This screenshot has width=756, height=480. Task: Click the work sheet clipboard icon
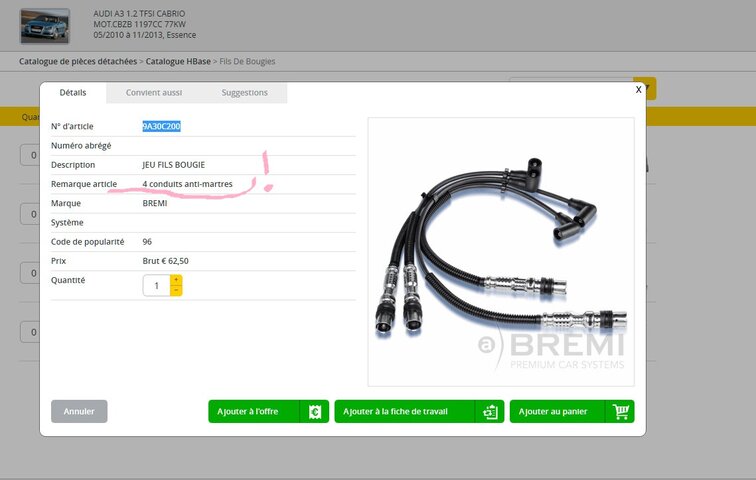490,412
